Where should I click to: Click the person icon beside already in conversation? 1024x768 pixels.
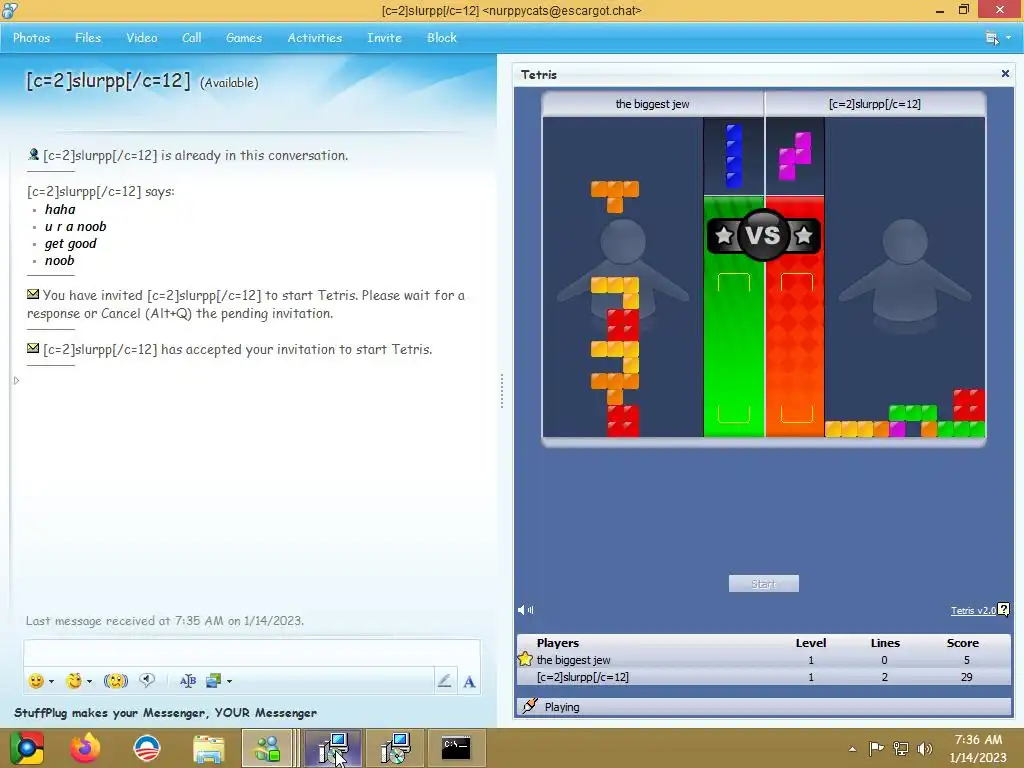coord(33,155)
